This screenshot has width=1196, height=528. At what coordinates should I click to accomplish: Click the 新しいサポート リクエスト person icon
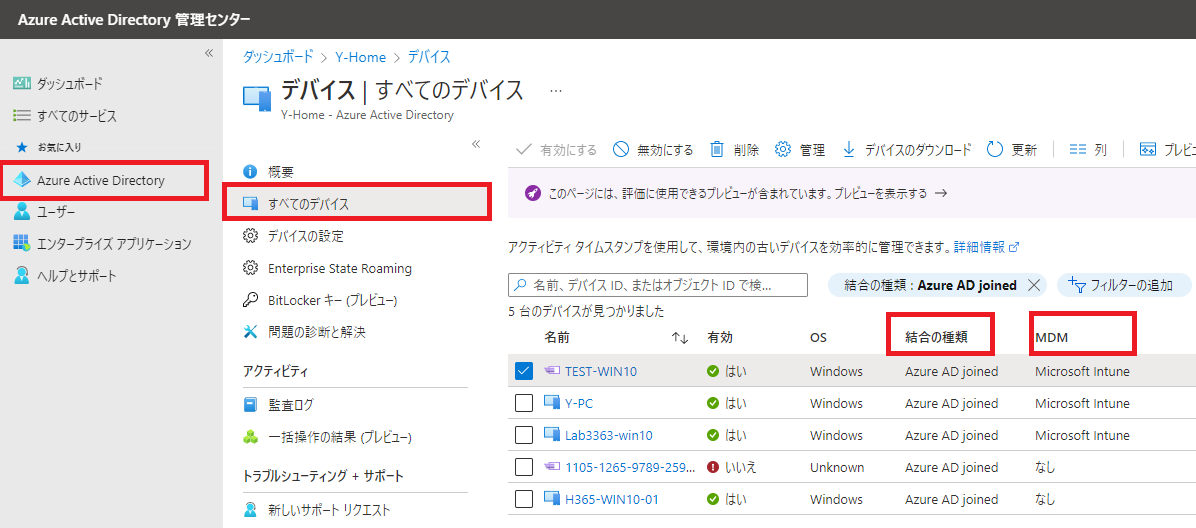[x=250, y=510]
